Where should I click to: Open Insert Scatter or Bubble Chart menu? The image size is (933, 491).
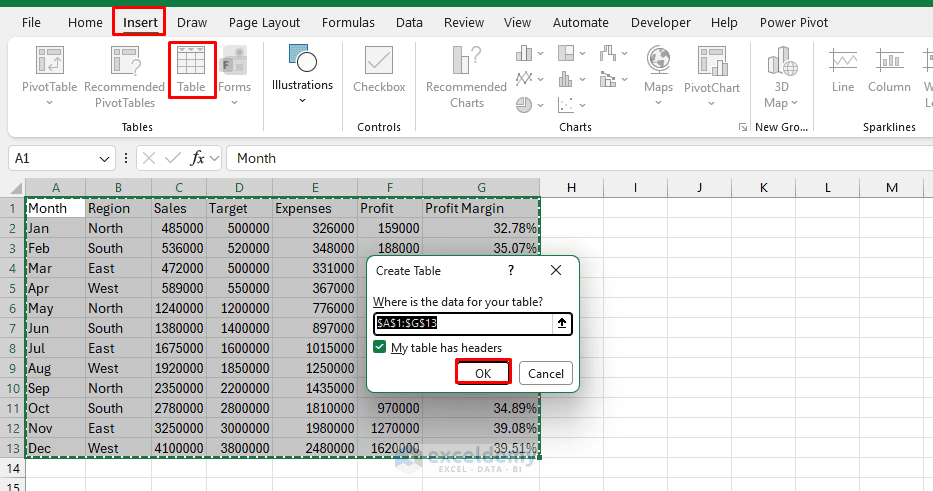click(571, 105)
